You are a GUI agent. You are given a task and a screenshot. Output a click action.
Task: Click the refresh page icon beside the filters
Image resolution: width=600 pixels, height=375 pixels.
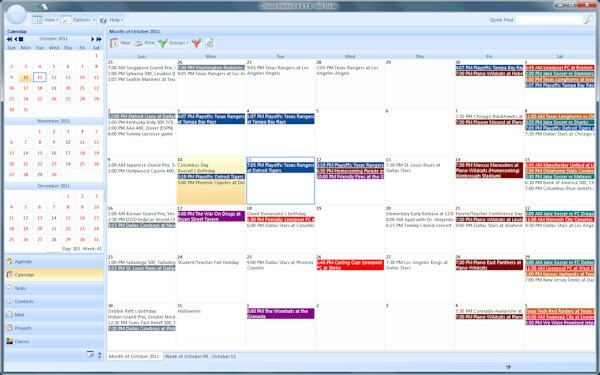209,43
